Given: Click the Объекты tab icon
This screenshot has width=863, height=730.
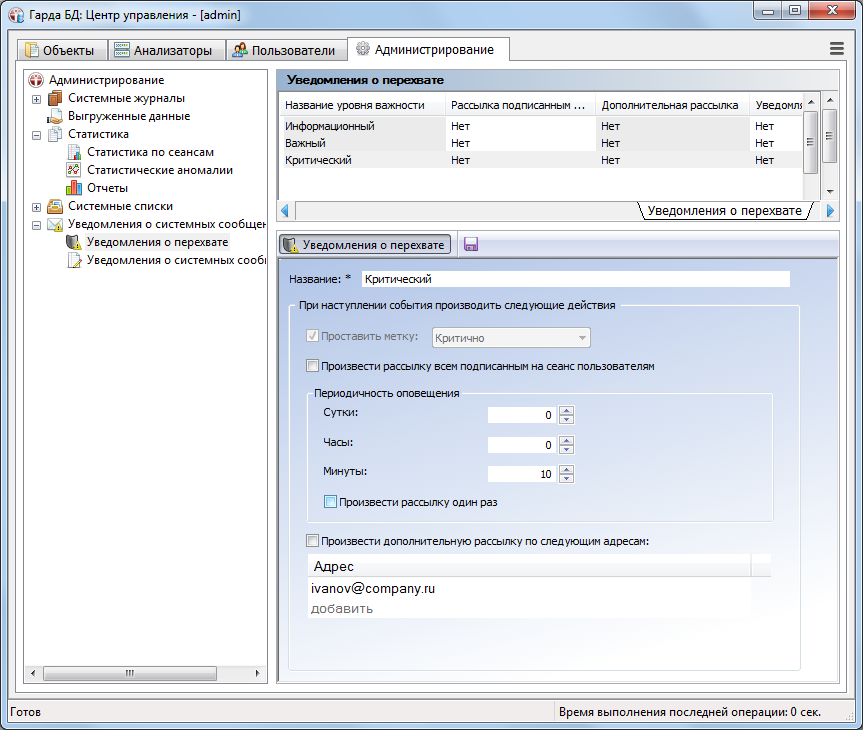Looking at the screenshot, I should pos(32,50).
